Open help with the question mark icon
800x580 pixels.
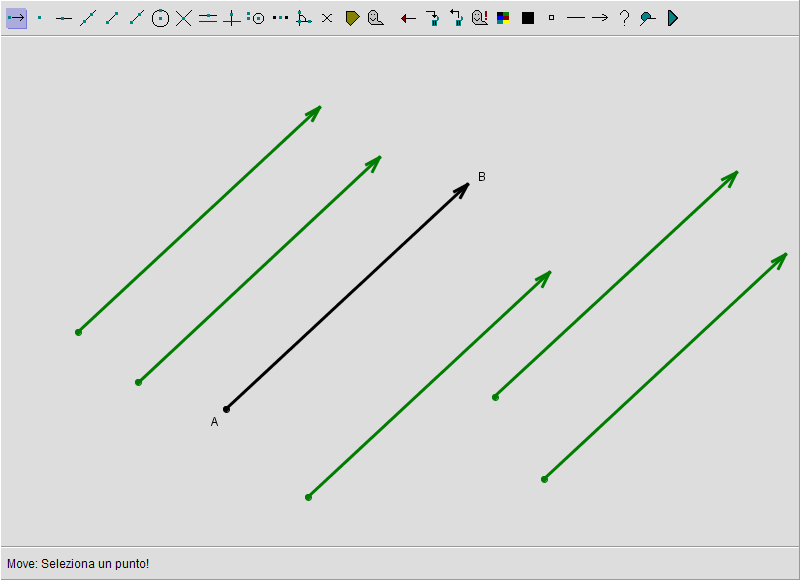tap(624, 18)
